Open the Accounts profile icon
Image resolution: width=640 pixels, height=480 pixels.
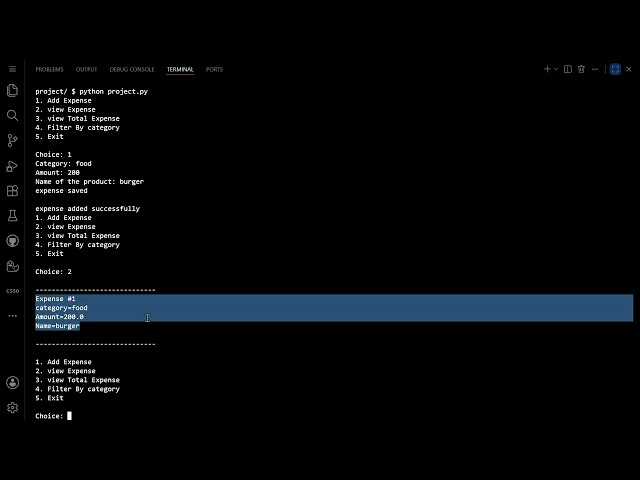coord(12,382)
